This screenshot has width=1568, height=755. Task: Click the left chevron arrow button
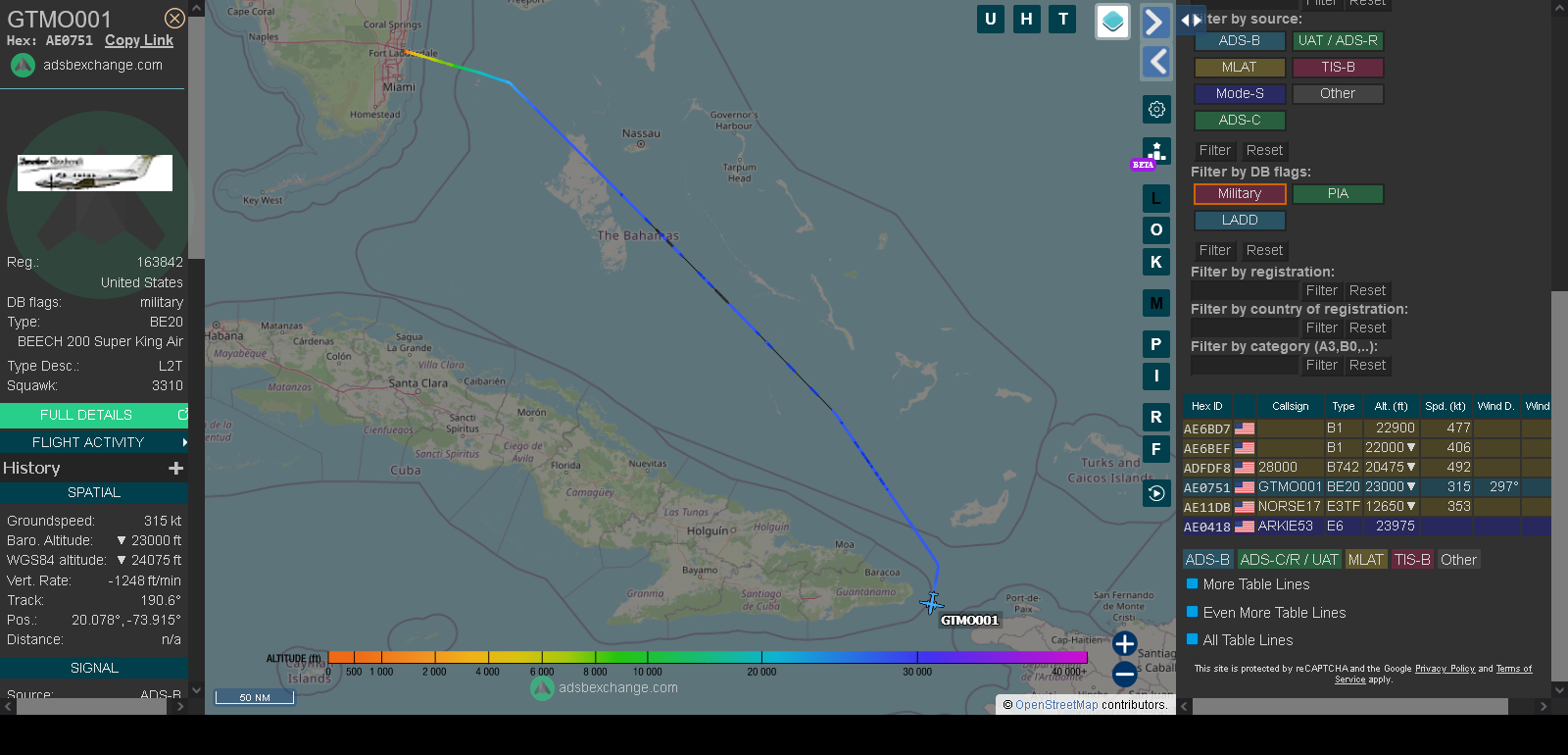point(1155,62)
